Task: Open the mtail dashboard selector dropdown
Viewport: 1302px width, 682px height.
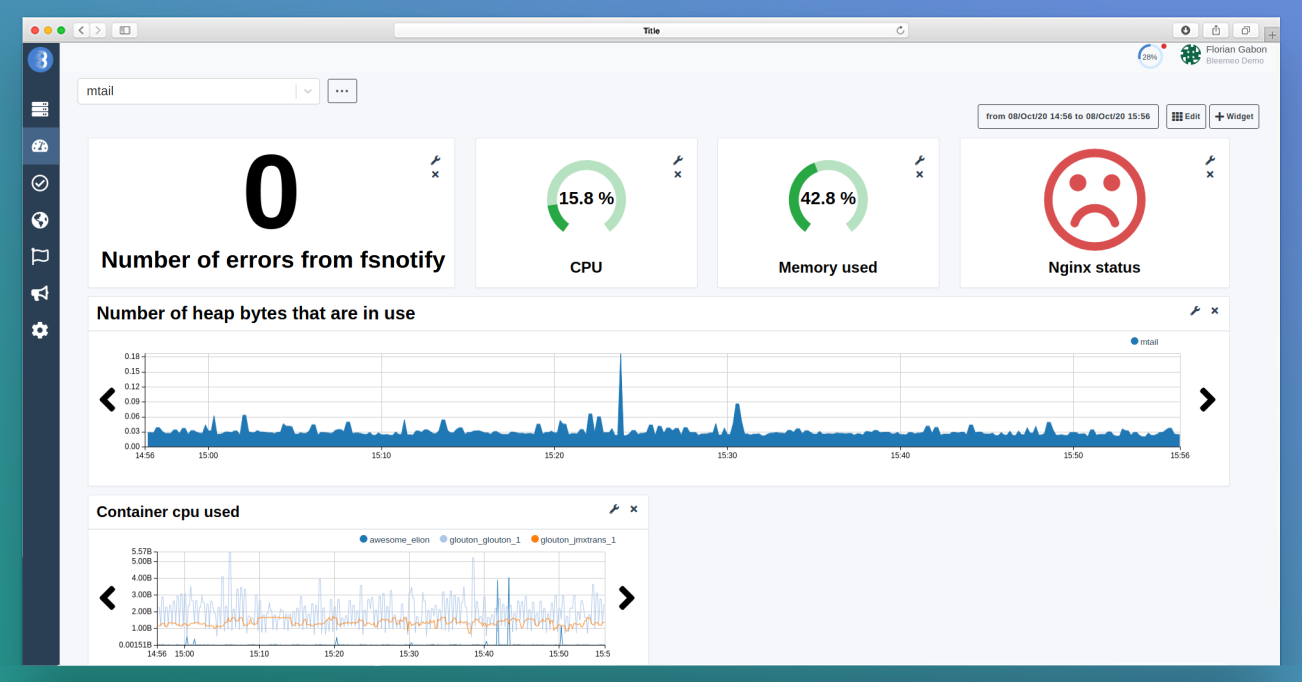Action: click(x=307, y=91)
